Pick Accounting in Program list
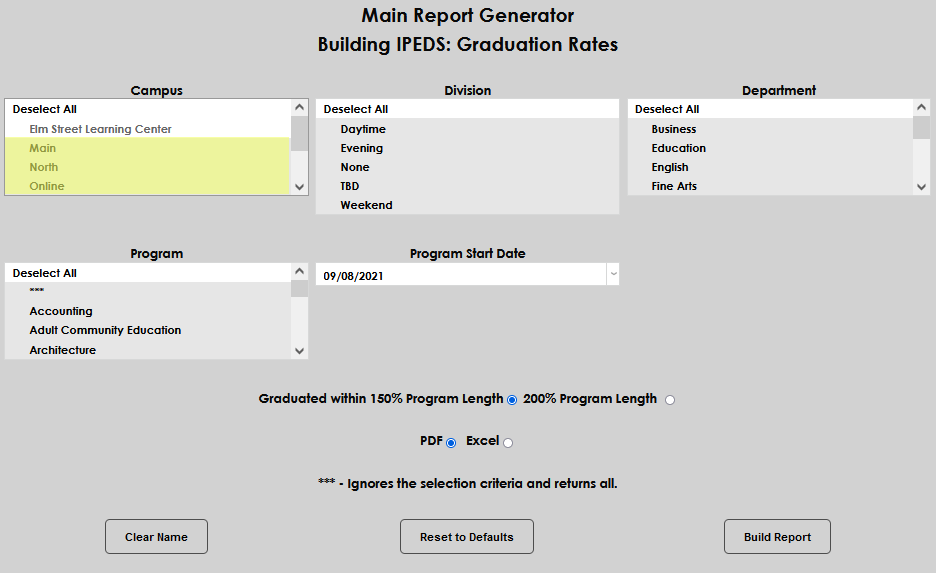 click(61, 311)
